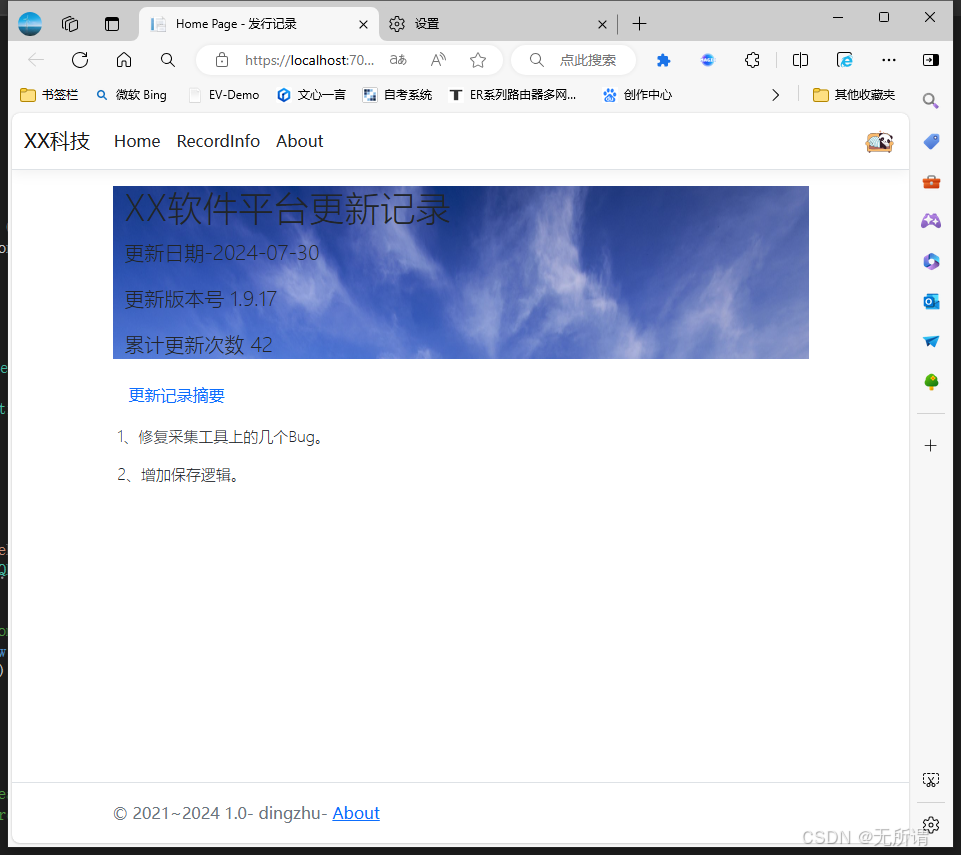Click the text 更新版本号 1.9.17
961x855 pixels.
(200, 299)
